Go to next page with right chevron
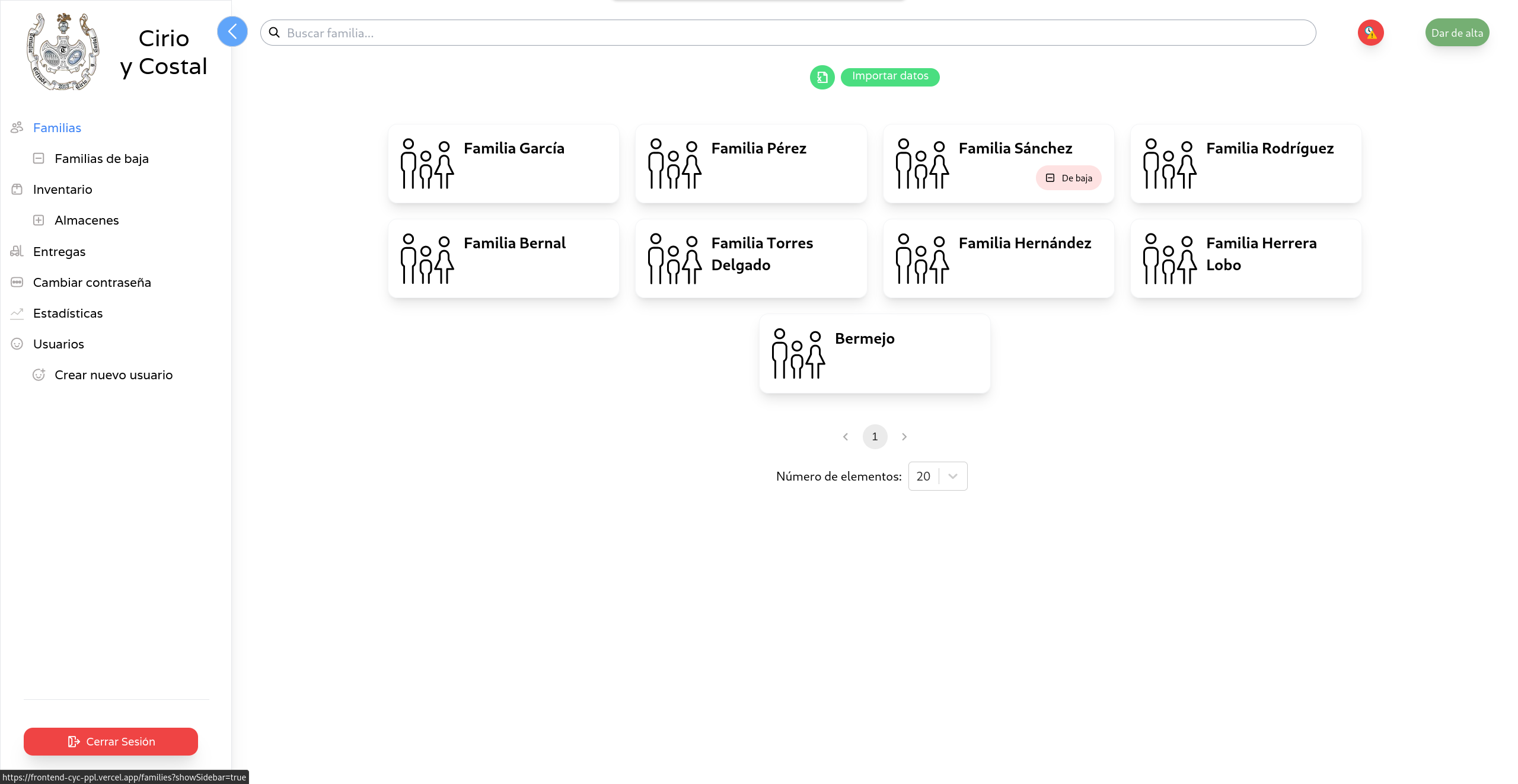The height and width of the screenshot is (784, 1518). tap(904, 437)
